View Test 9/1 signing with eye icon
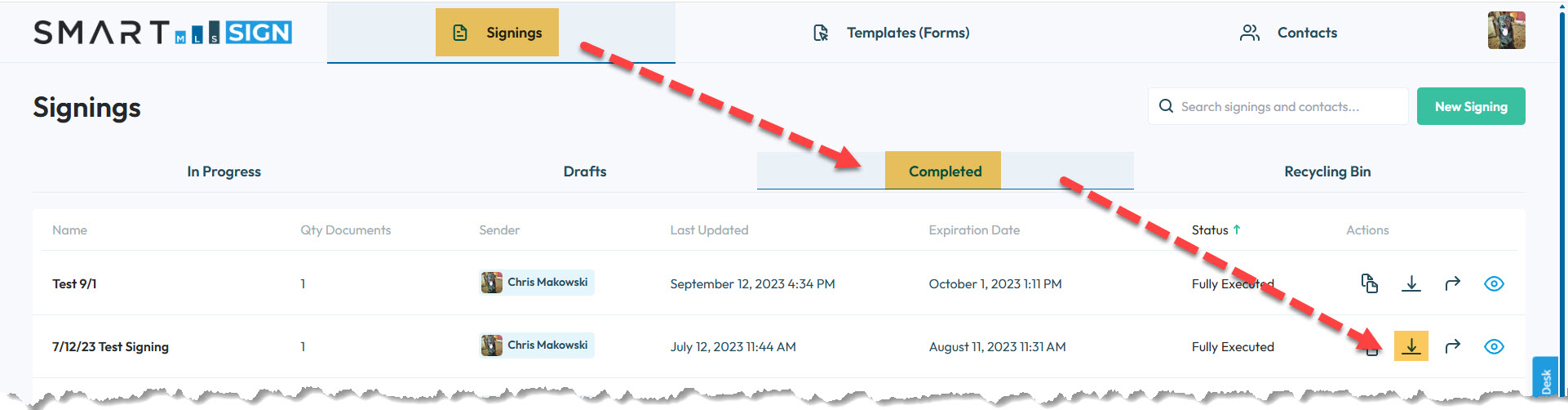1568x410 pixels. click(1494, 283)
